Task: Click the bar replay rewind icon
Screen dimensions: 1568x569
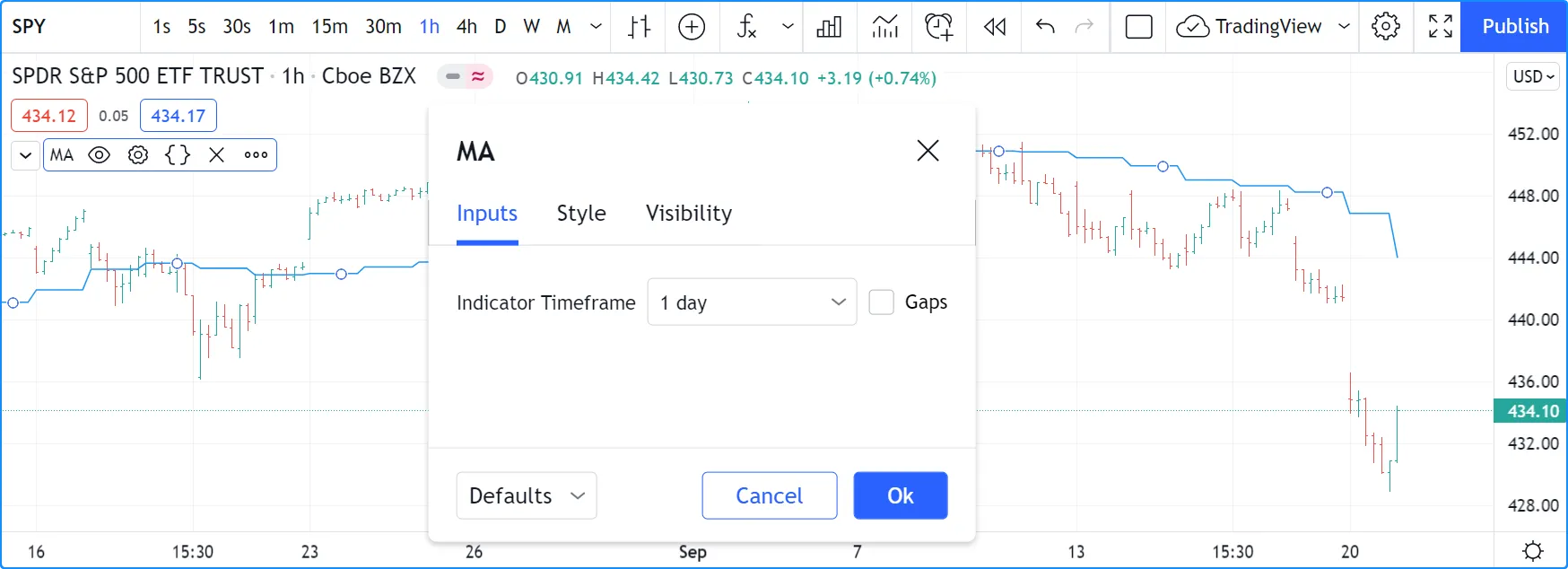Action: coord(994,27)
